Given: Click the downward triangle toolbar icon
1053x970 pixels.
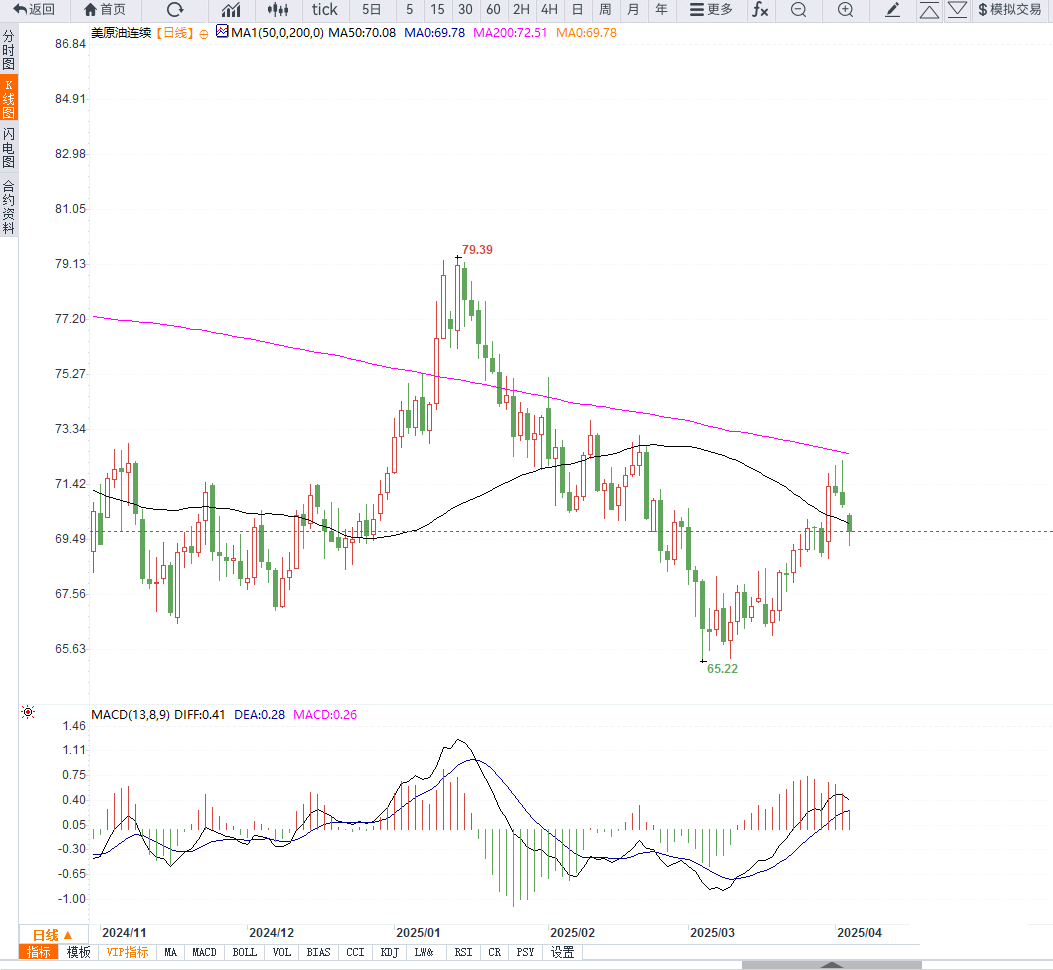Looking at the screenshot, I should [x=957, y=9].
